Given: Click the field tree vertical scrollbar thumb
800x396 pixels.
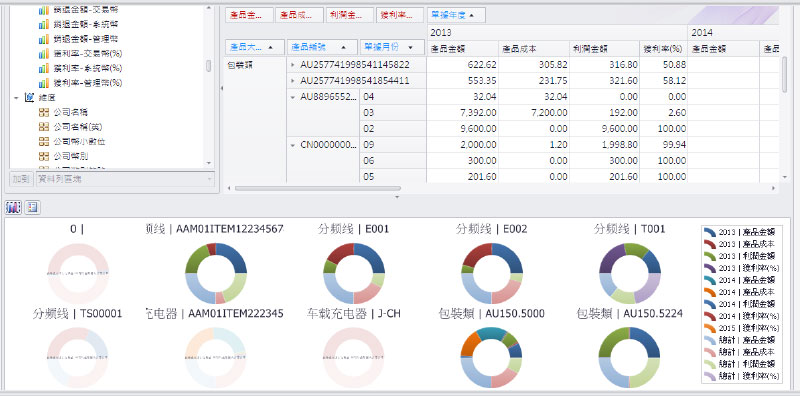Looking at the screenshot, I should point(208,66).
